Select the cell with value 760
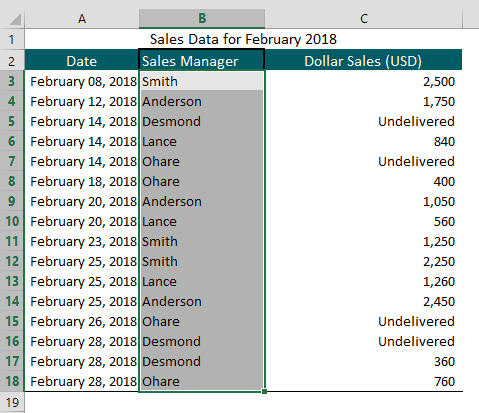479x413 pixels. [363, 381]
